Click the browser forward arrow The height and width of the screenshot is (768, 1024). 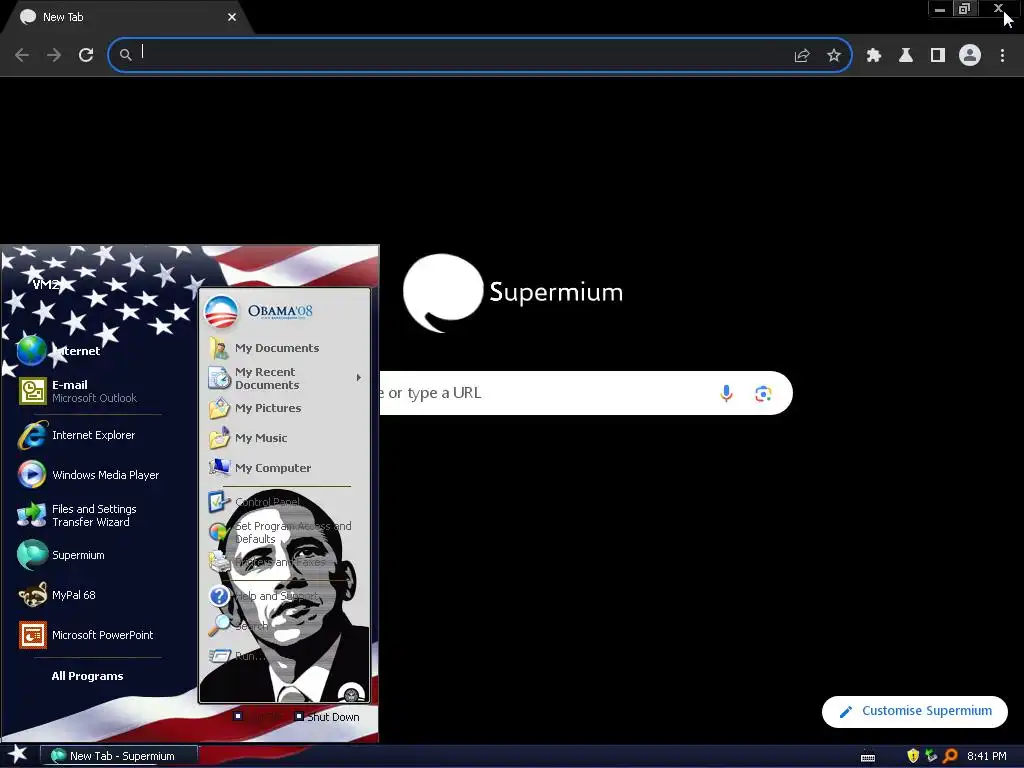(x=54, y=55)
